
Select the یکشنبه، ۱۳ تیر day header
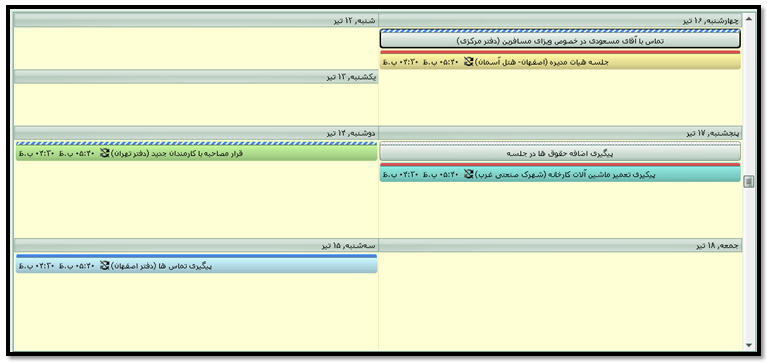coord(196,77)
